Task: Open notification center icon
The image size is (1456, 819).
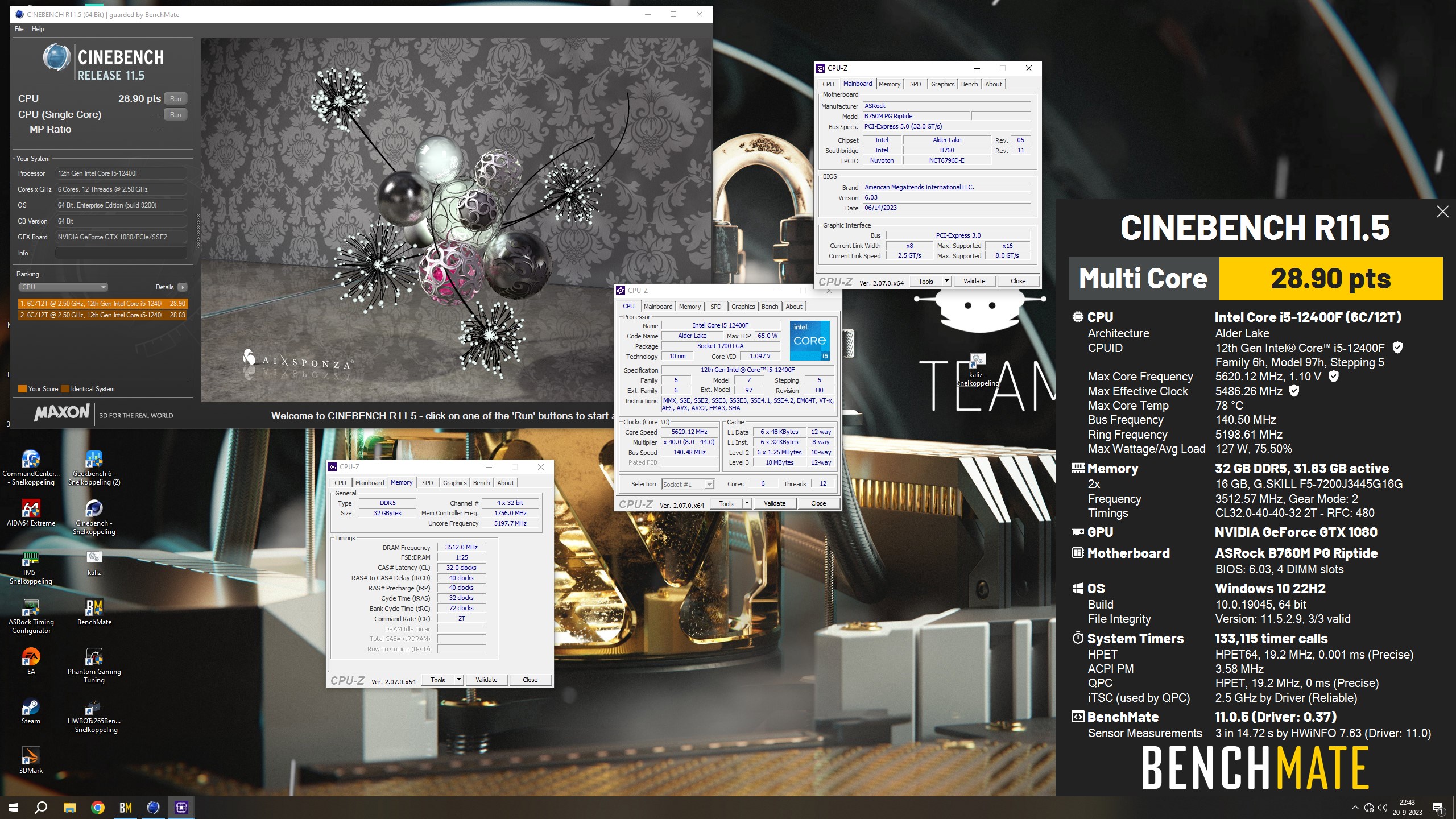Action: click(x=1438, y=808)
